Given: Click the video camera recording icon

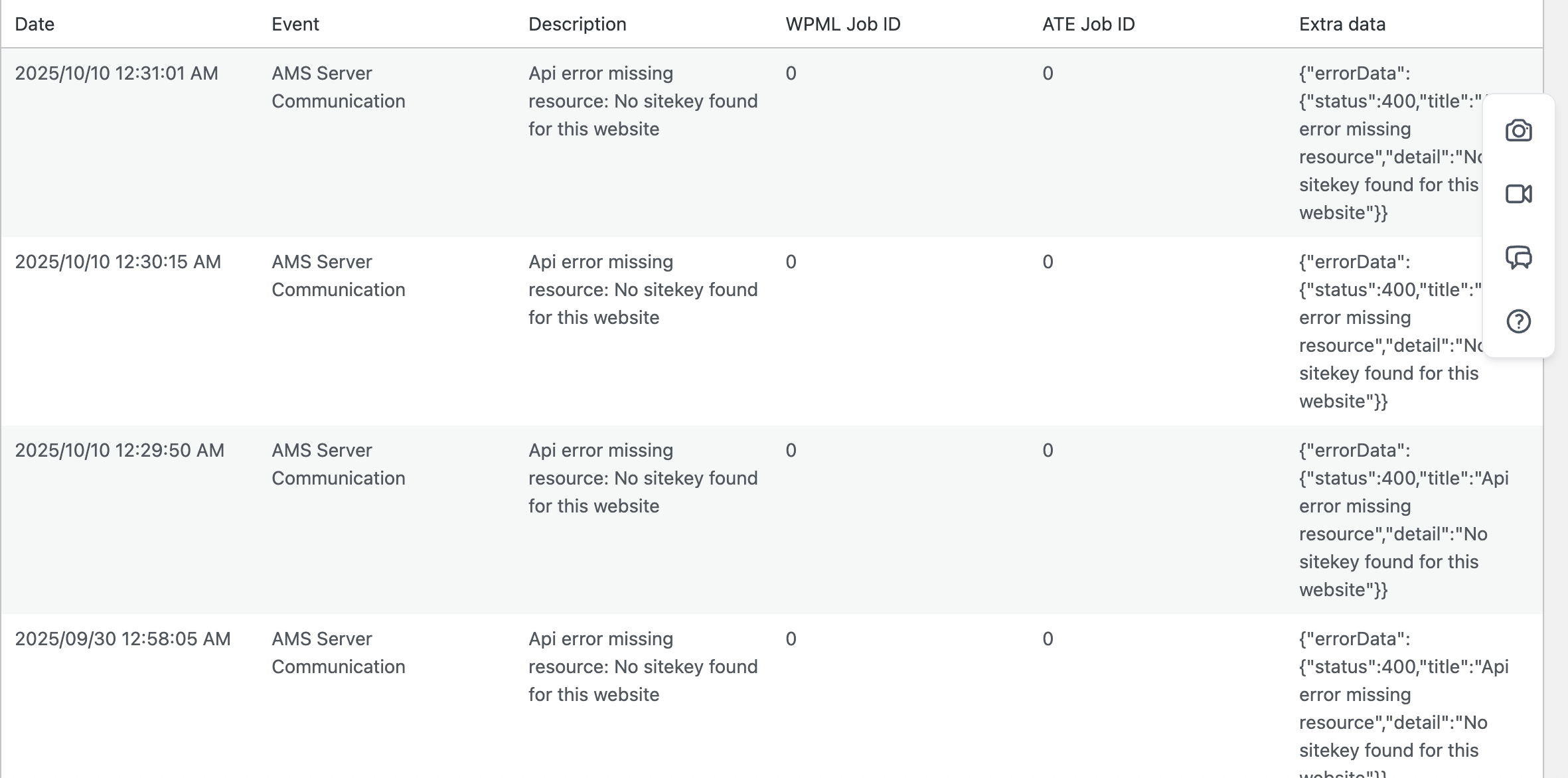Looking at the screenshot, I should point(1518,194).
